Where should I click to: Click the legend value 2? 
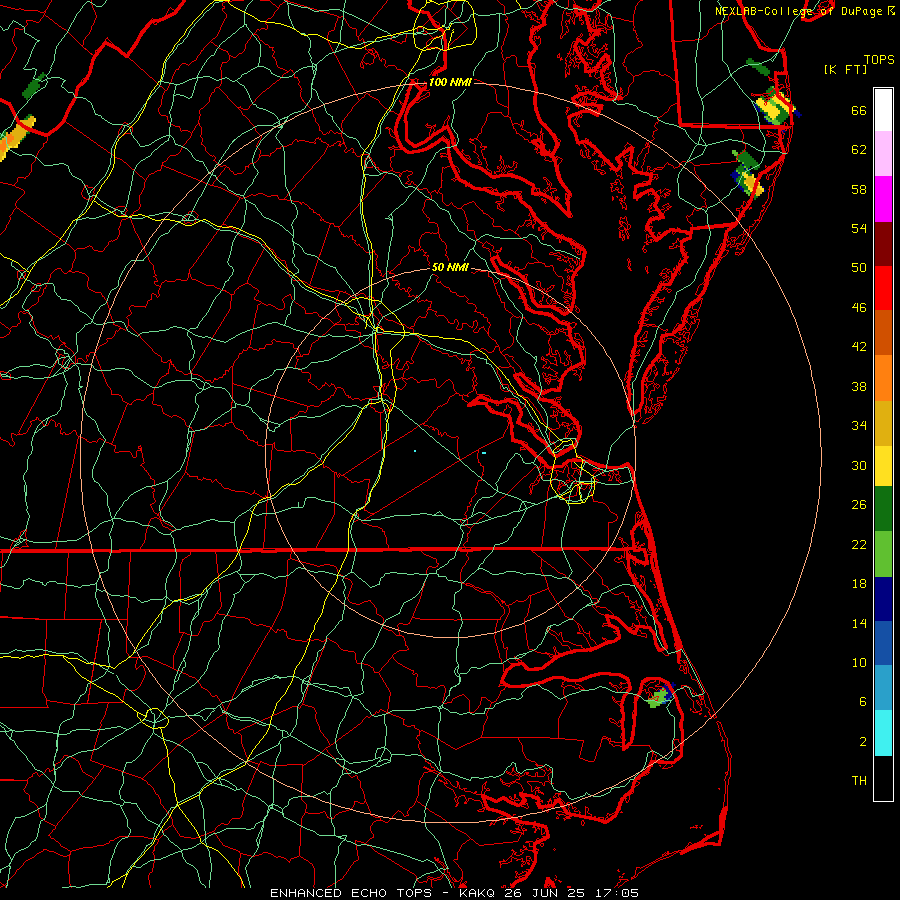863,742
